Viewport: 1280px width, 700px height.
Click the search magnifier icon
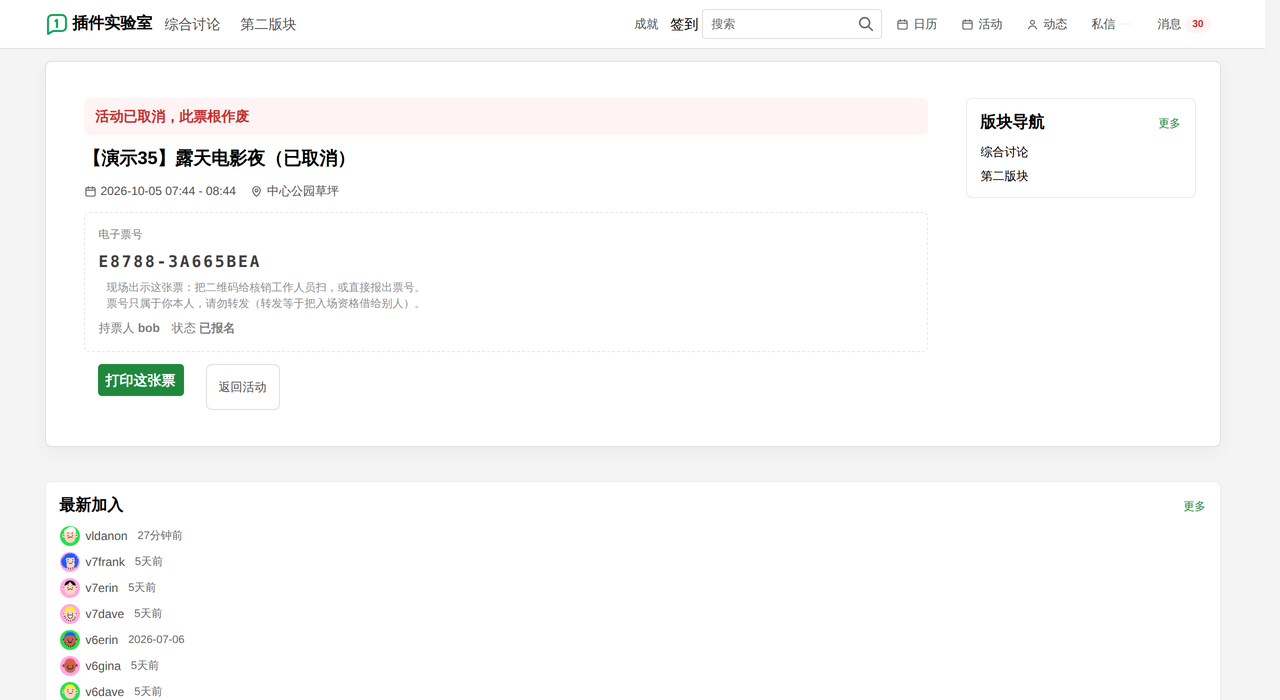(x=866, y=24)
